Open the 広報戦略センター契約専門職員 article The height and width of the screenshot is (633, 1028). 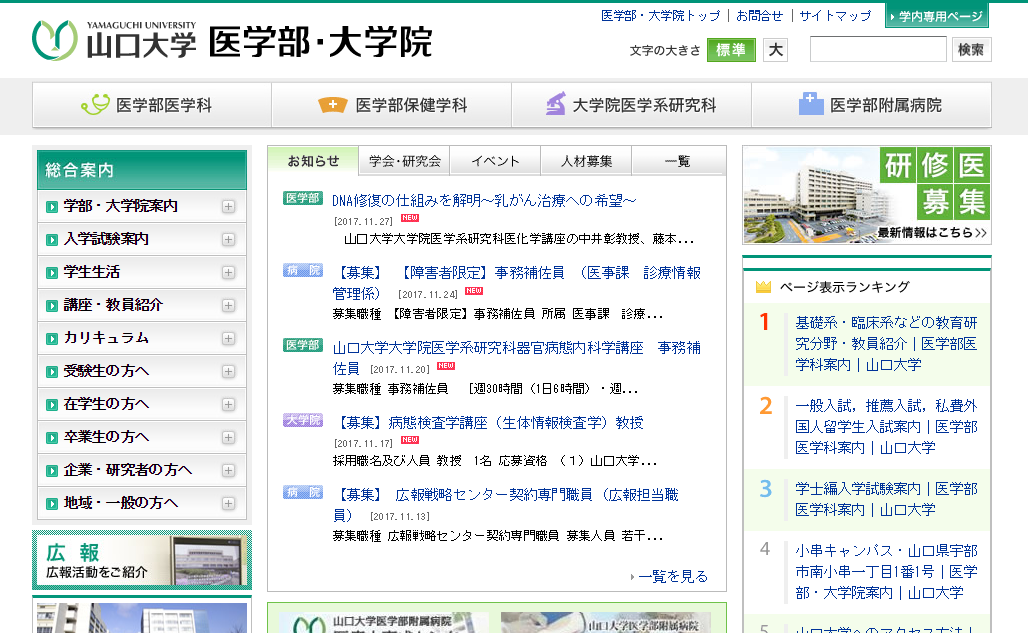point(505,505)
